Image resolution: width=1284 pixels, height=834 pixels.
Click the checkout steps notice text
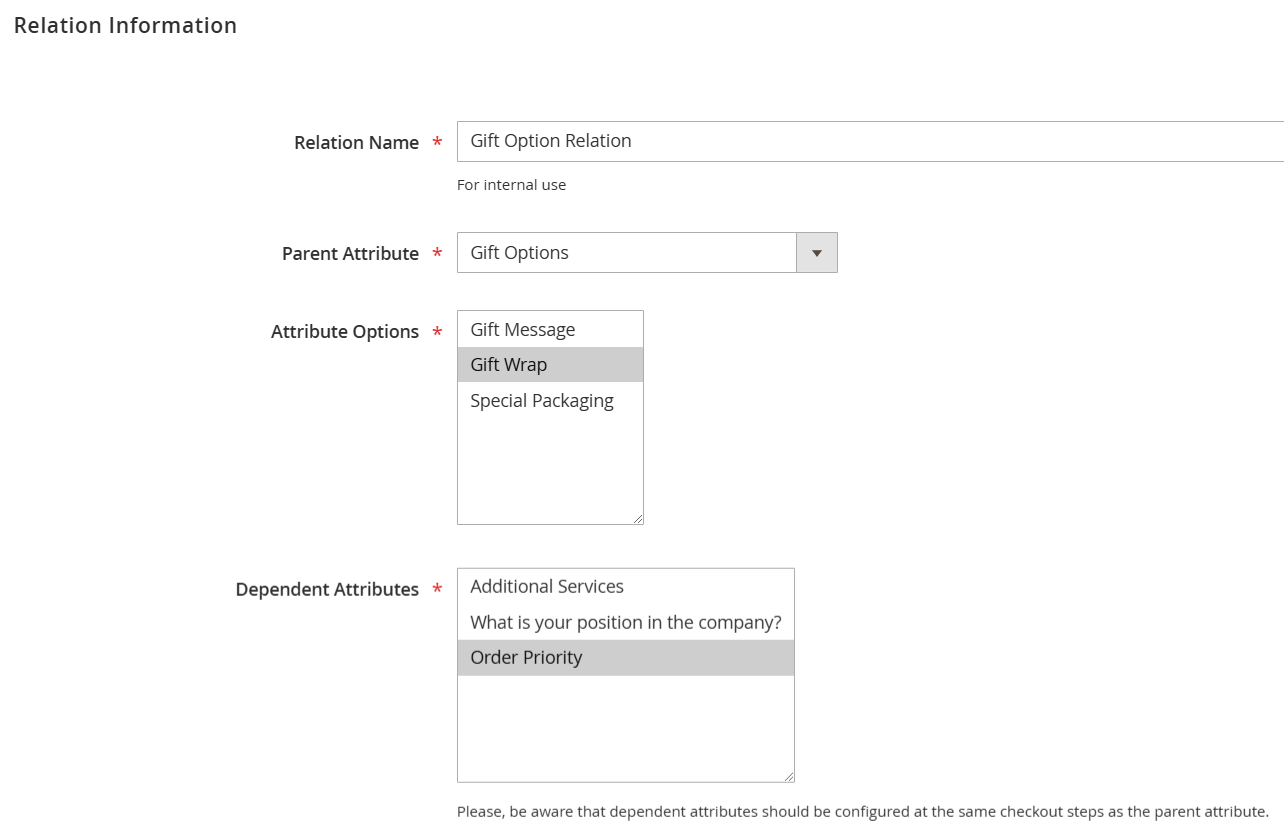[862, 811]
